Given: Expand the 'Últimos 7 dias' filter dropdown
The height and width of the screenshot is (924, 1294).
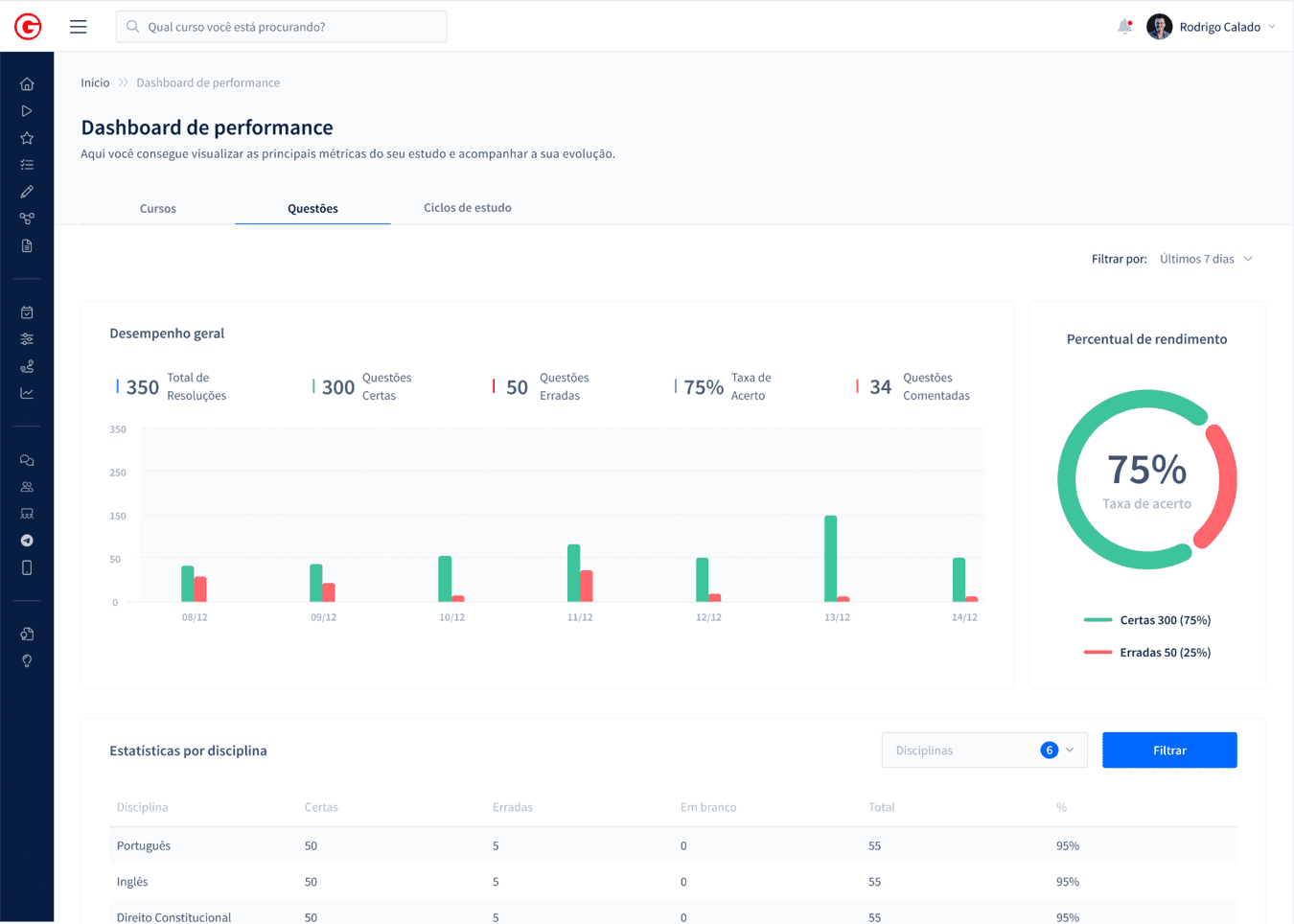Looking at the screenshot, I should pyautogui.click(x=1206, y=259).
